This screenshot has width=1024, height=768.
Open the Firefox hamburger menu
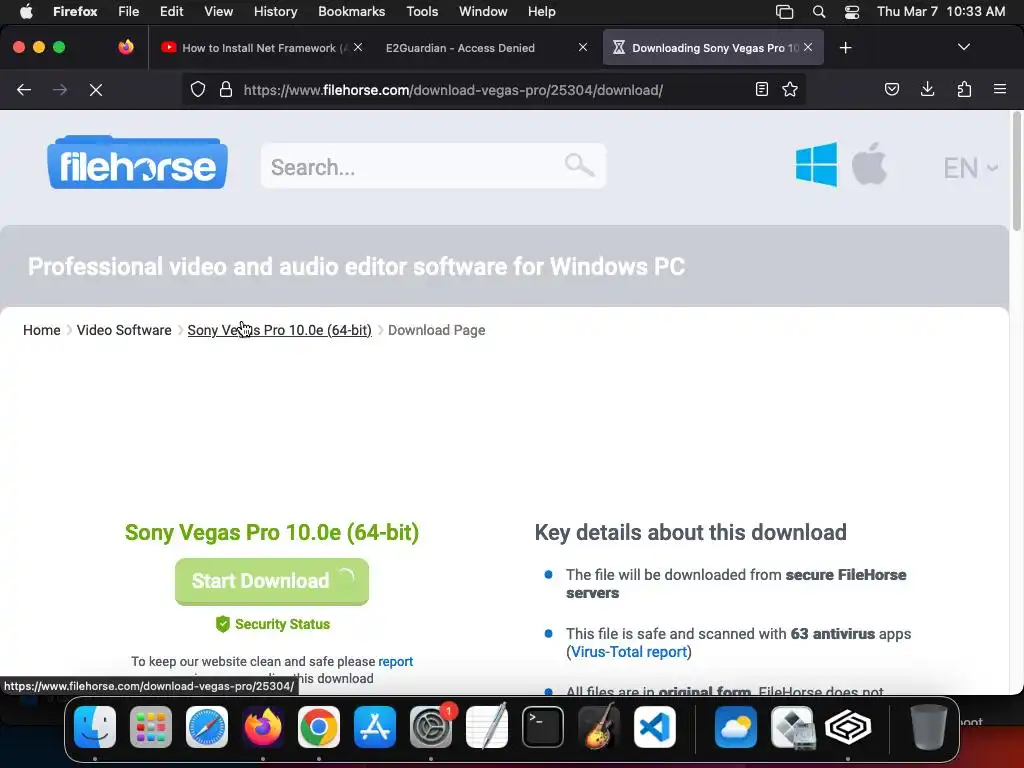(x=1000, y=89)
